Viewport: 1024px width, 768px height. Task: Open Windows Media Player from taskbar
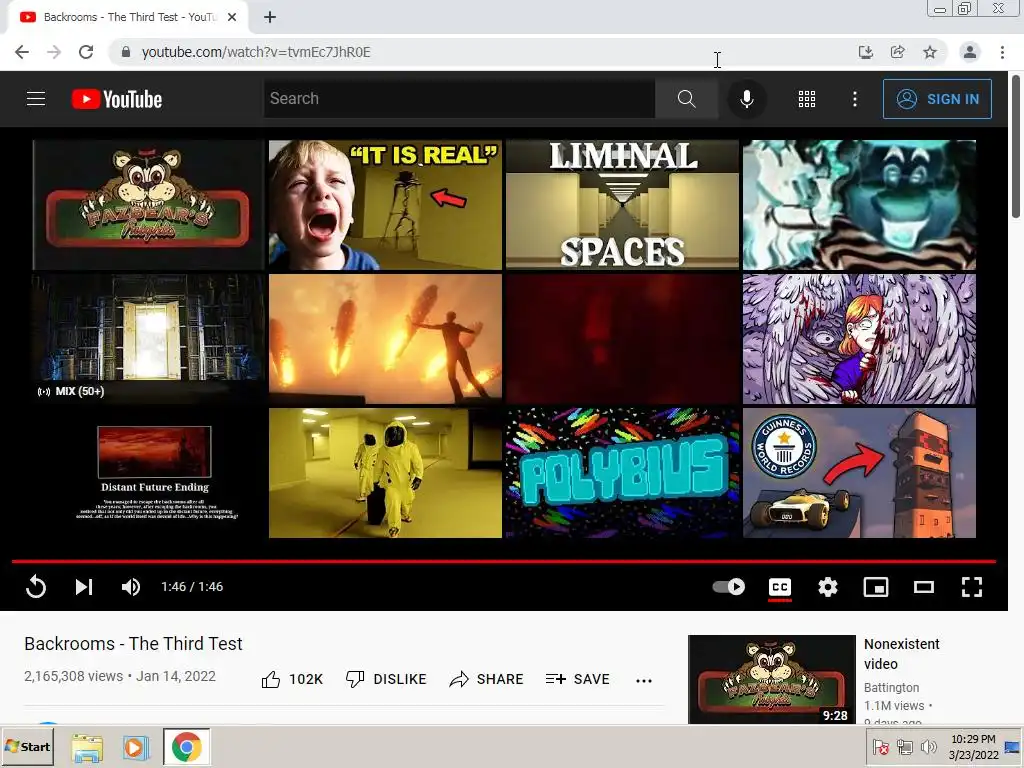tap(136, 747)
